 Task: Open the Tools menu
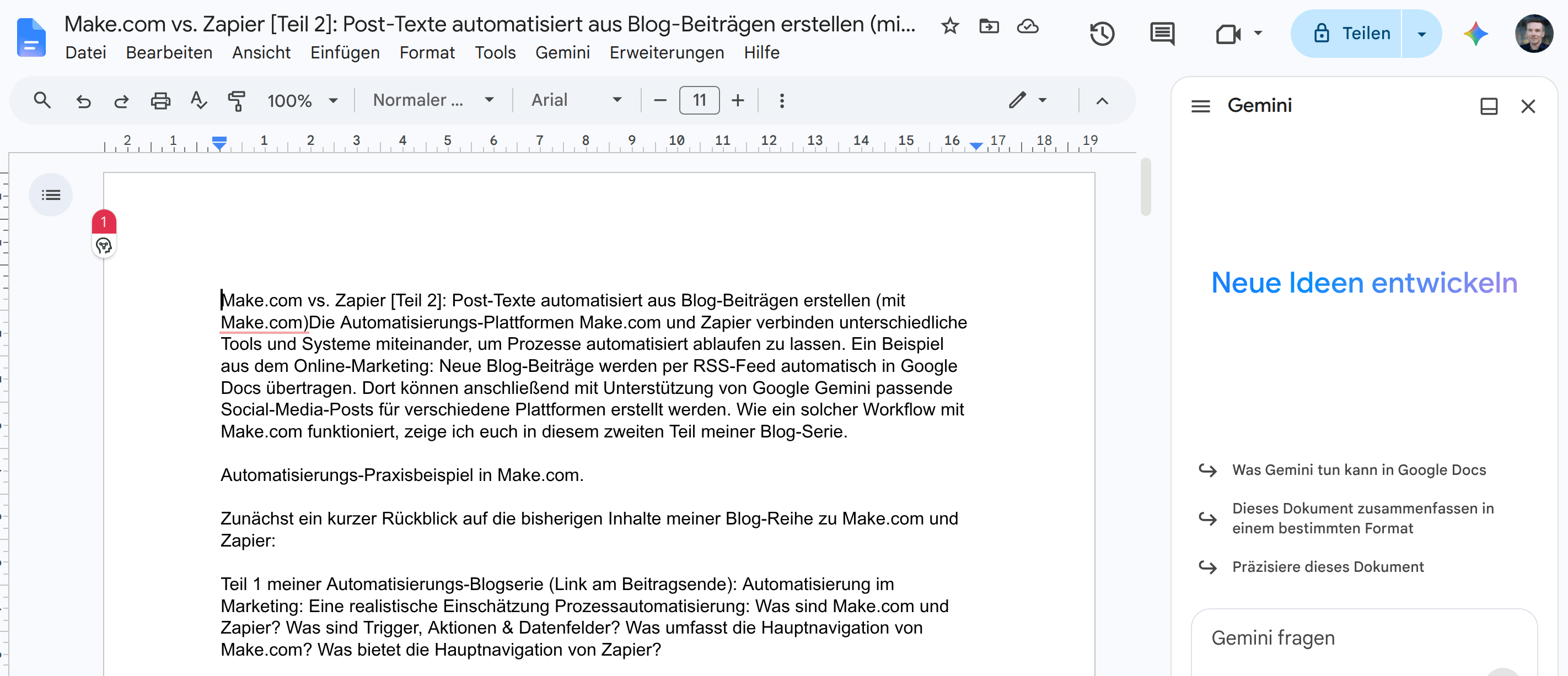495,52
